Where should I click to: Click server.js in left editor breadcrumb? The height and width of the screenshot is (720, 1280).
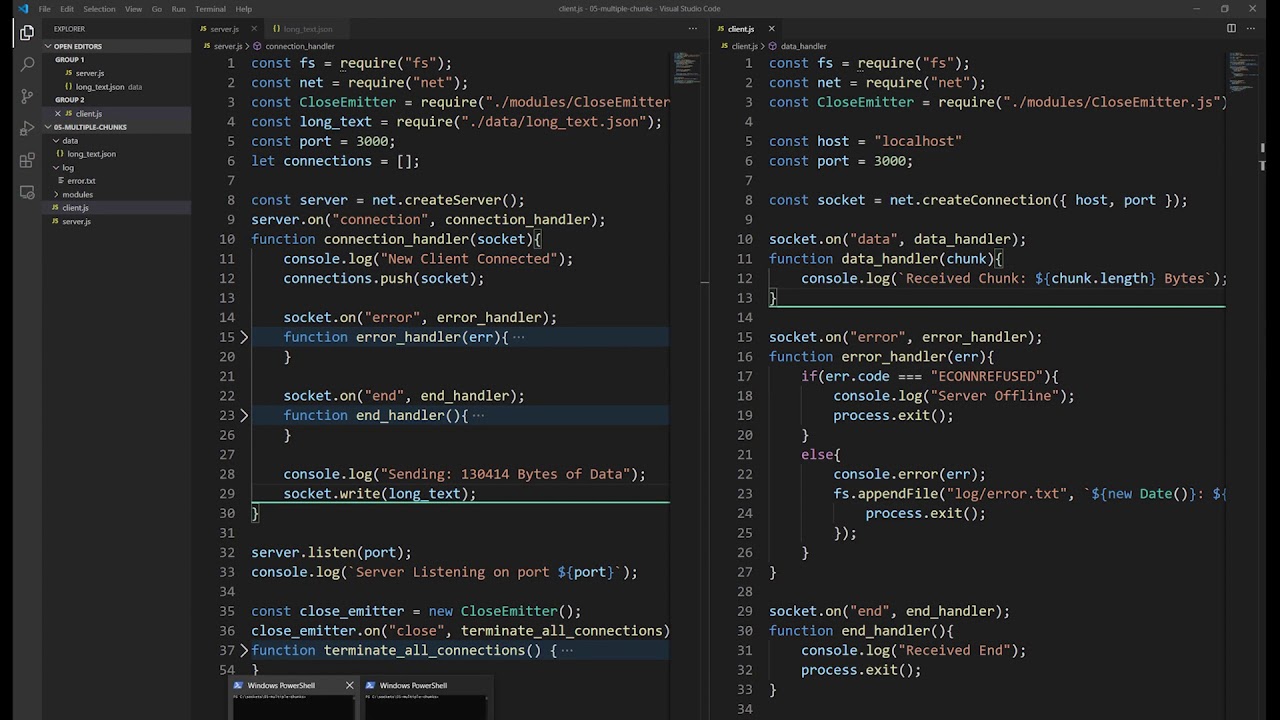coord(228,46)
